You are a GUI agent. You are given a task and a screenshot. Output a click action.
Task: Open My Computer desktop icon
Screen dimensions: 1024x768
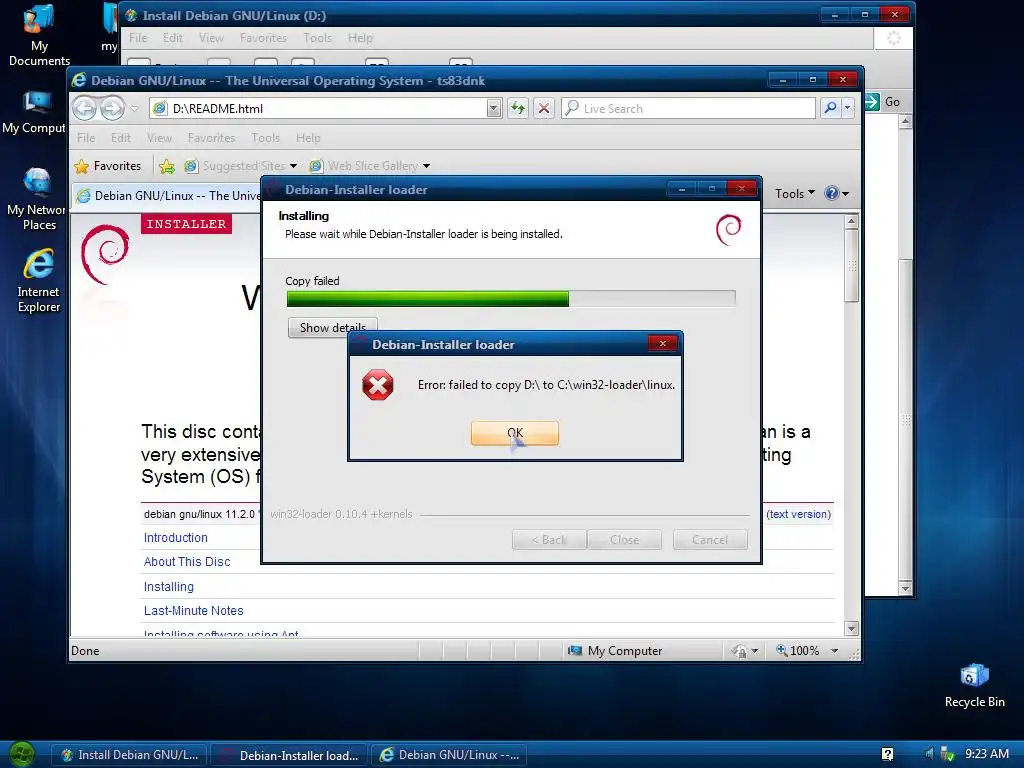(x=34, y=112)
